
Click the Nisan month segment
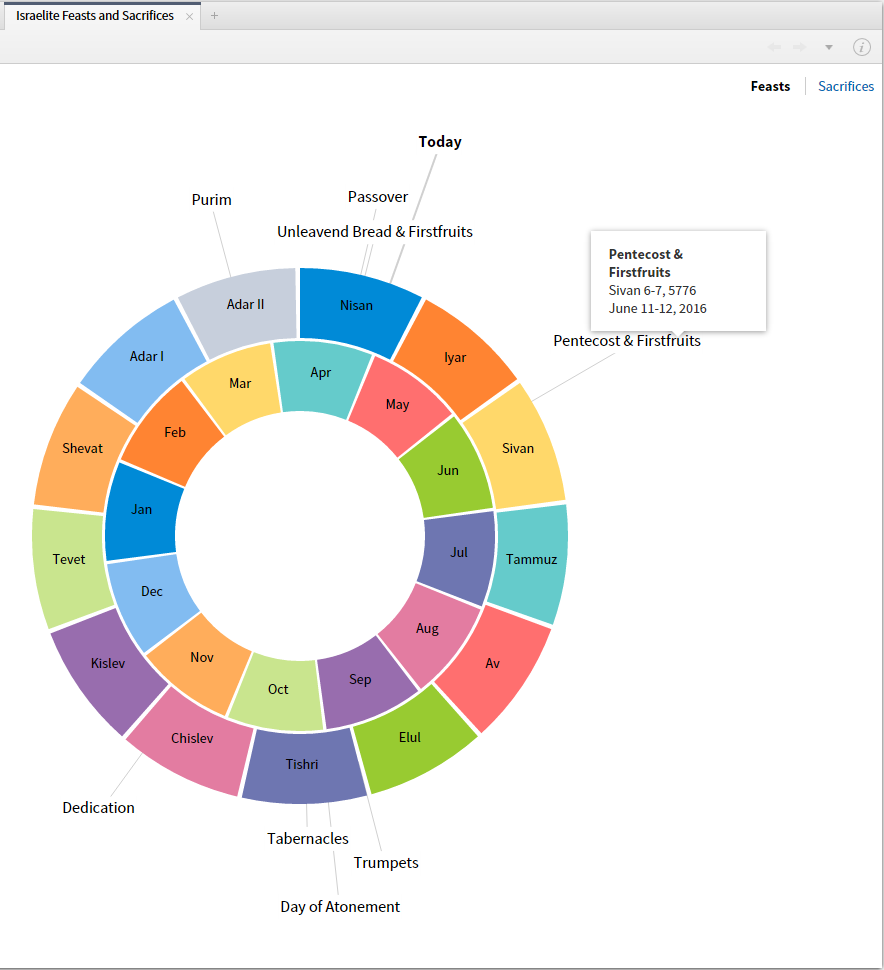pos(356,306)
